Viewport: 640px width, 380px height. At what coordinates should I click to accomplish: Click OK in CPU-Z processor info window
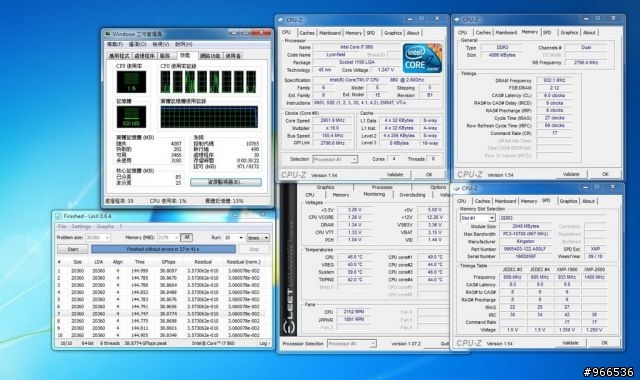429,175
